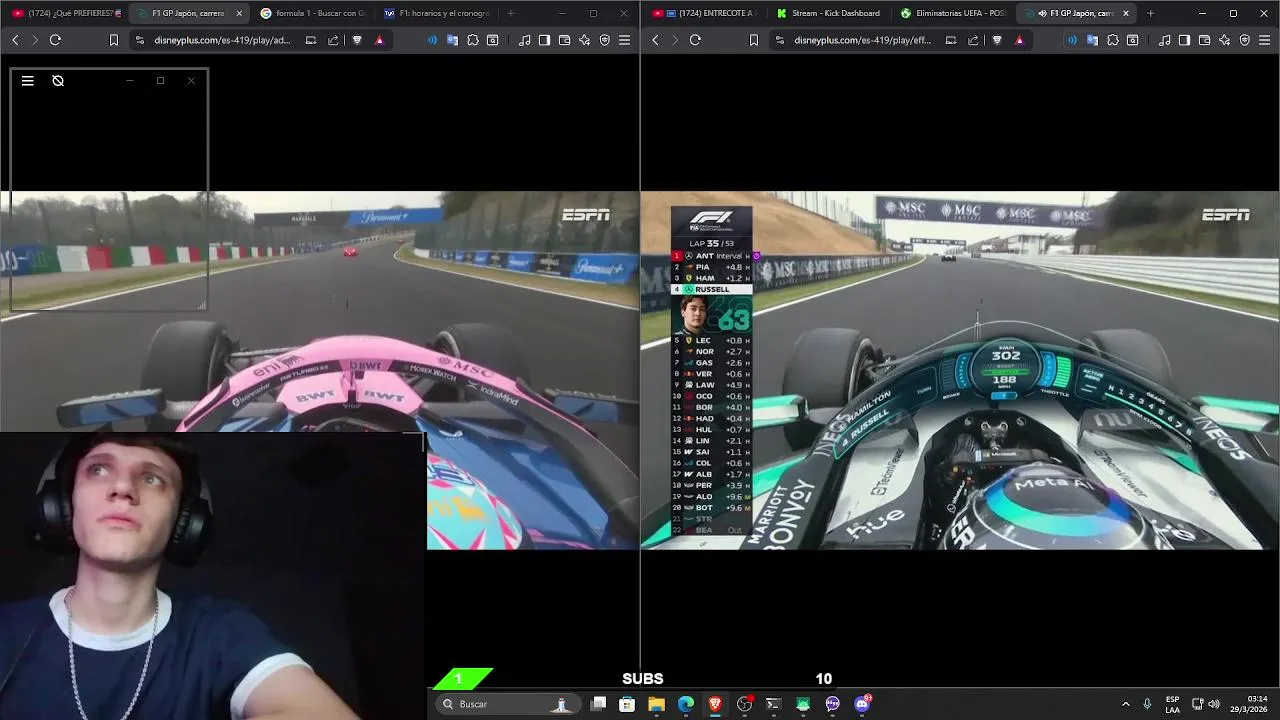
Task: Switch to 'F1: horarios y el cronograma' tab
Action: click(437, 13)
